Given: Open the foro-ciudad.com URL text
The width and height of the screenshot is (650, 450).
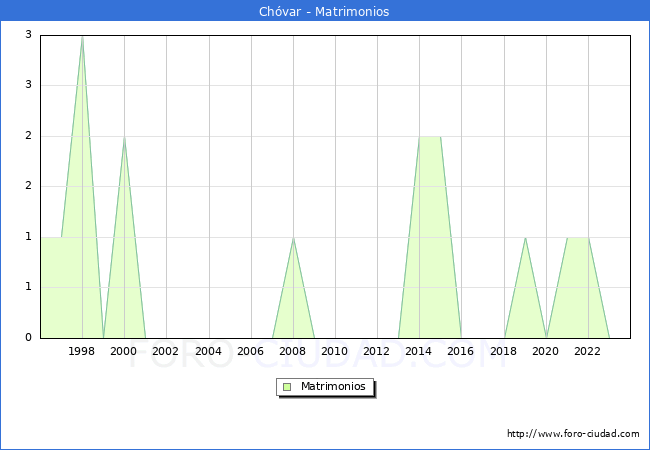Looking at the screenshot, I should point(573,434).
